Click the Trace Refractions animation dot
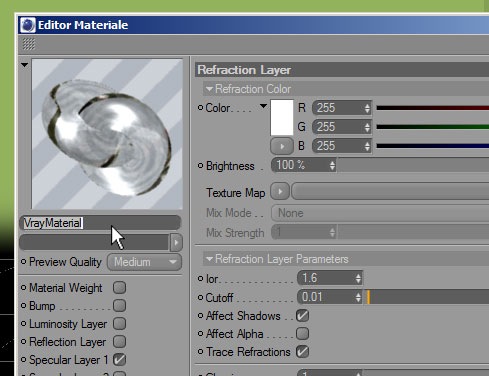489x376 pixels. pyautogui.click(x=200, y=351)
